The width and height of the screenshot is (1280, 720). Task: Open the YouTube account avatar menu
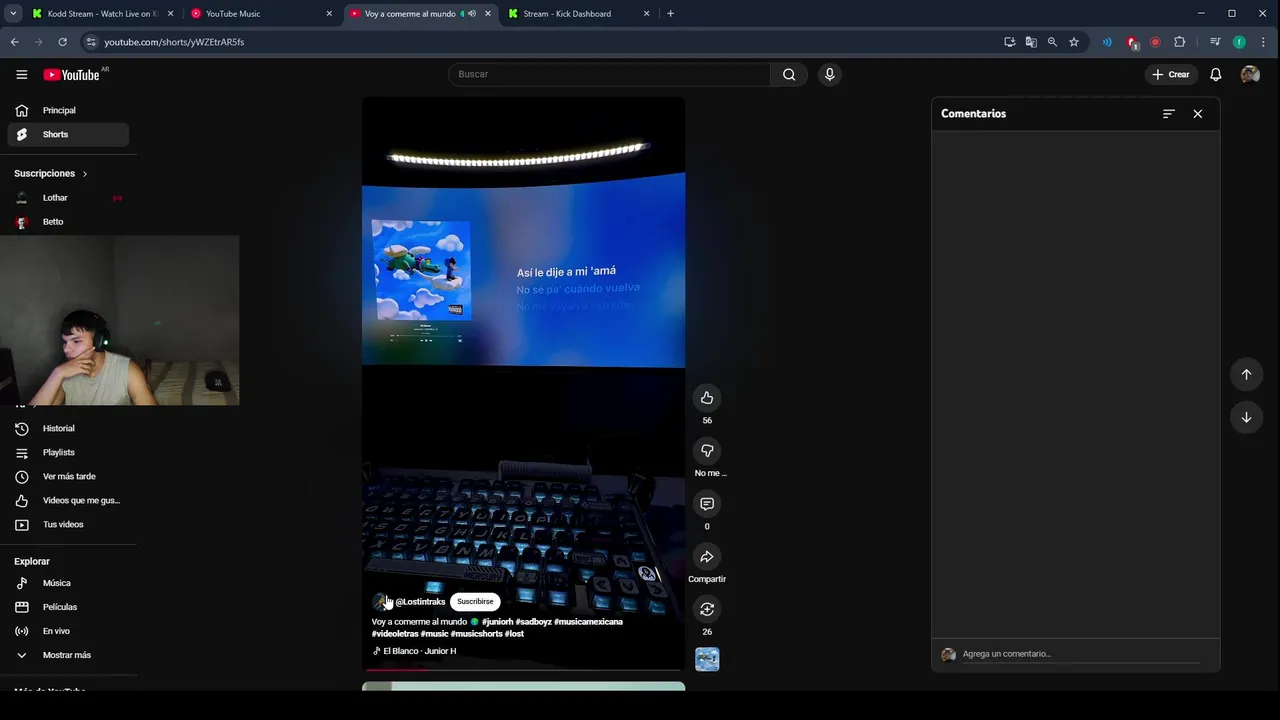pos(1250,74)
